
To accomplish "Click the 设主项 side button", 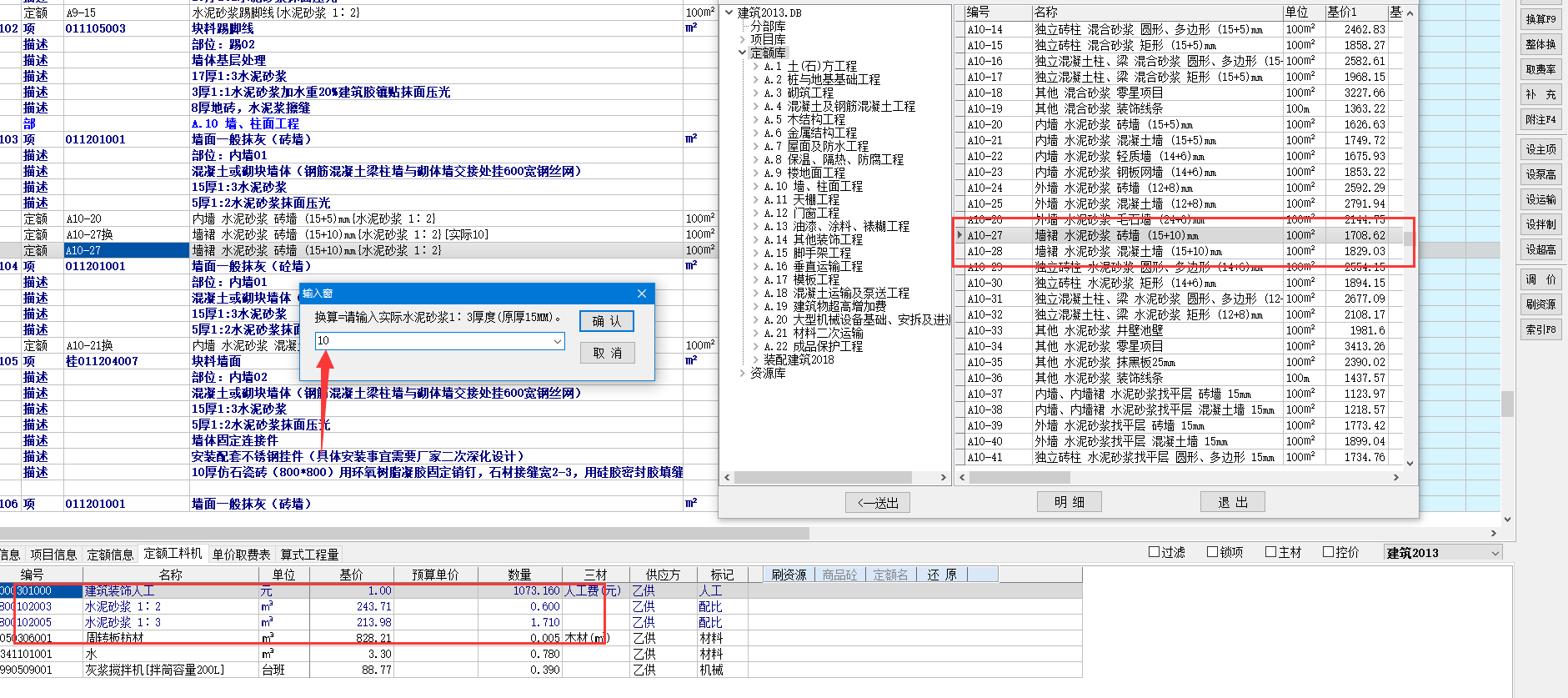I will pyautogui.click(x=1540, y=149).
